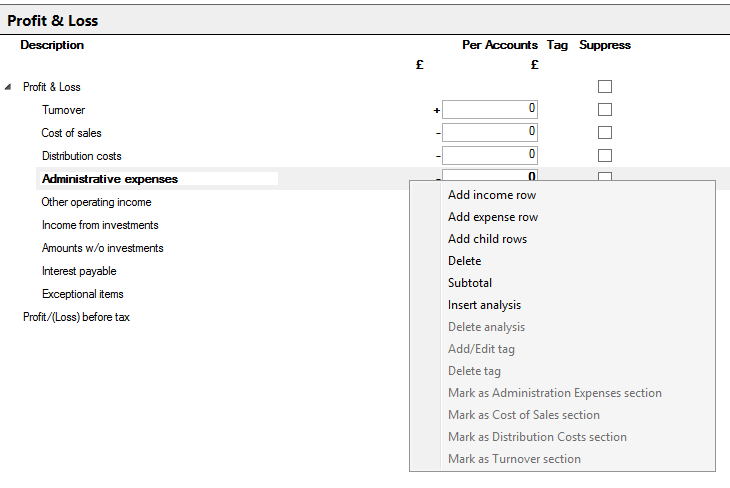Screen dimensions: 730x488
Task: Tick the Suppress checkbox for Administrative expenses
Action: 605,176
